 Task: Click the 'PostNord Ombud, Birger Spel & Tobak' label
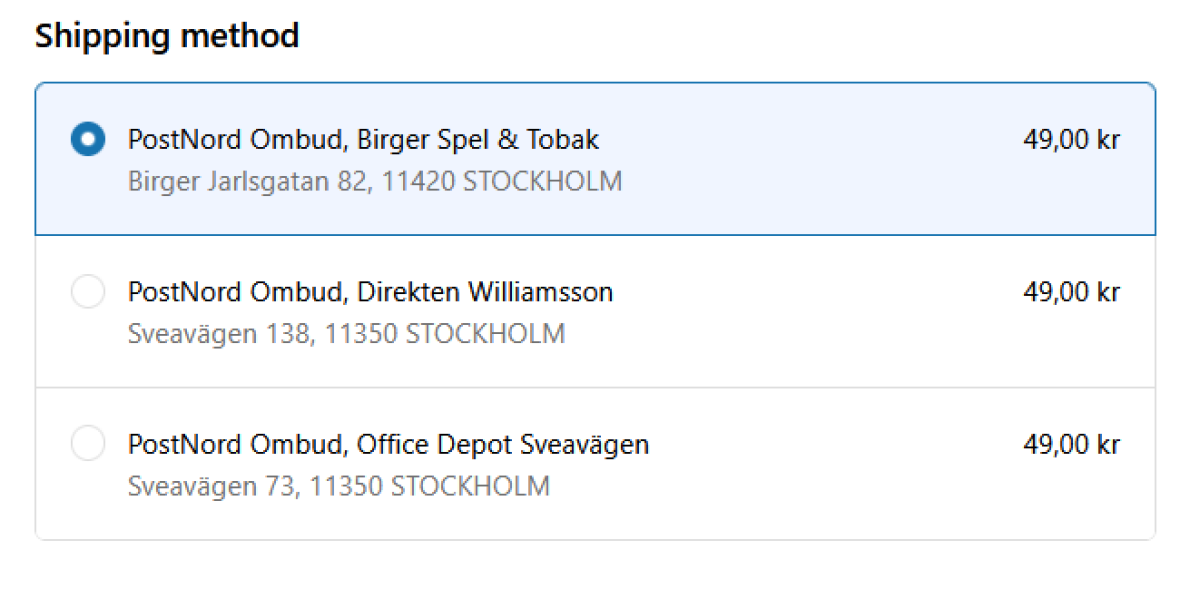click(363, 140)
